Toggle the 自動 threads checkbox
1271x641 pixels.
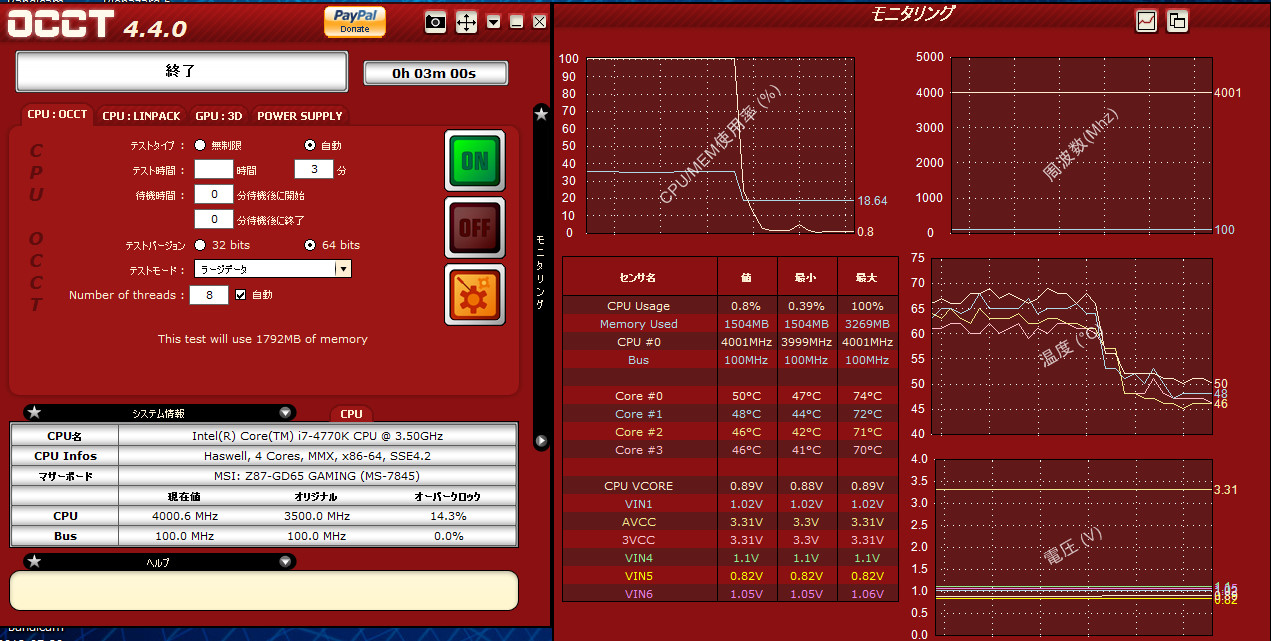(240, 295)
